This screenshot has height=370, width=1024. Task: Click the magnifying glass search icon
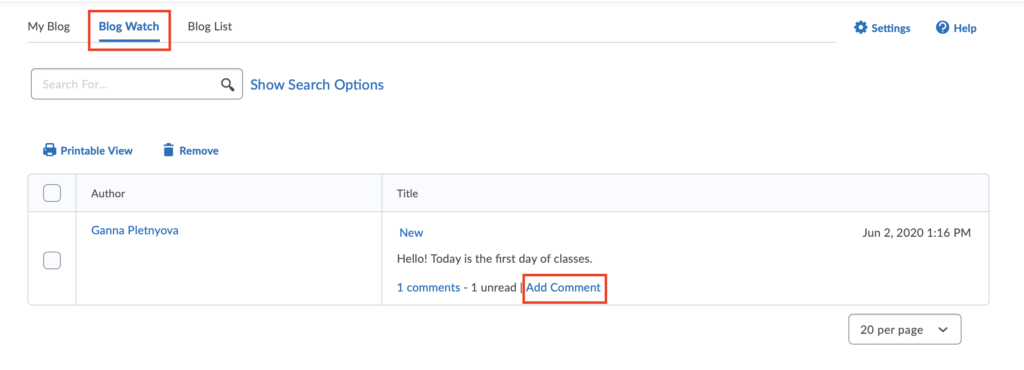227,84
